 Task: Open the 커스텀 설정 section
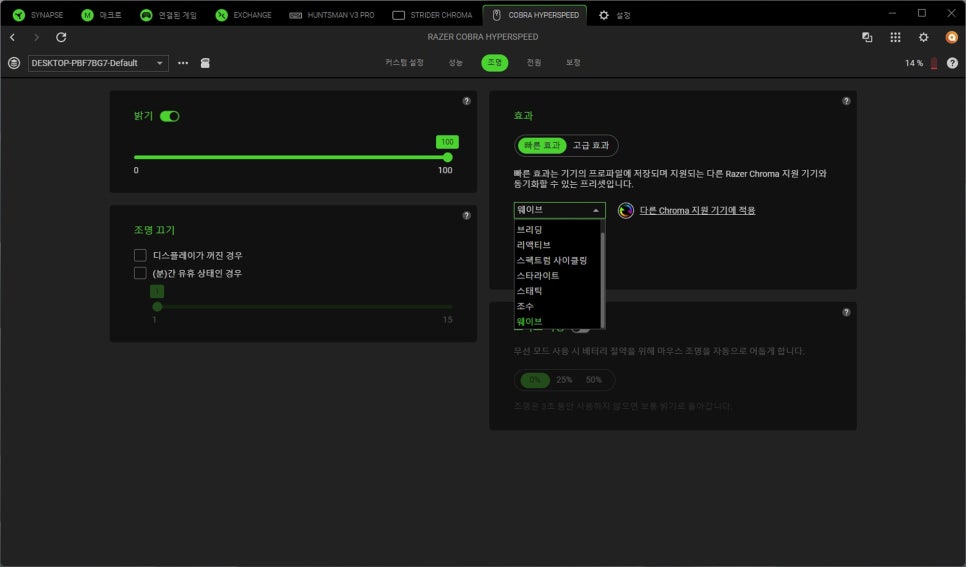coord(404,62)
